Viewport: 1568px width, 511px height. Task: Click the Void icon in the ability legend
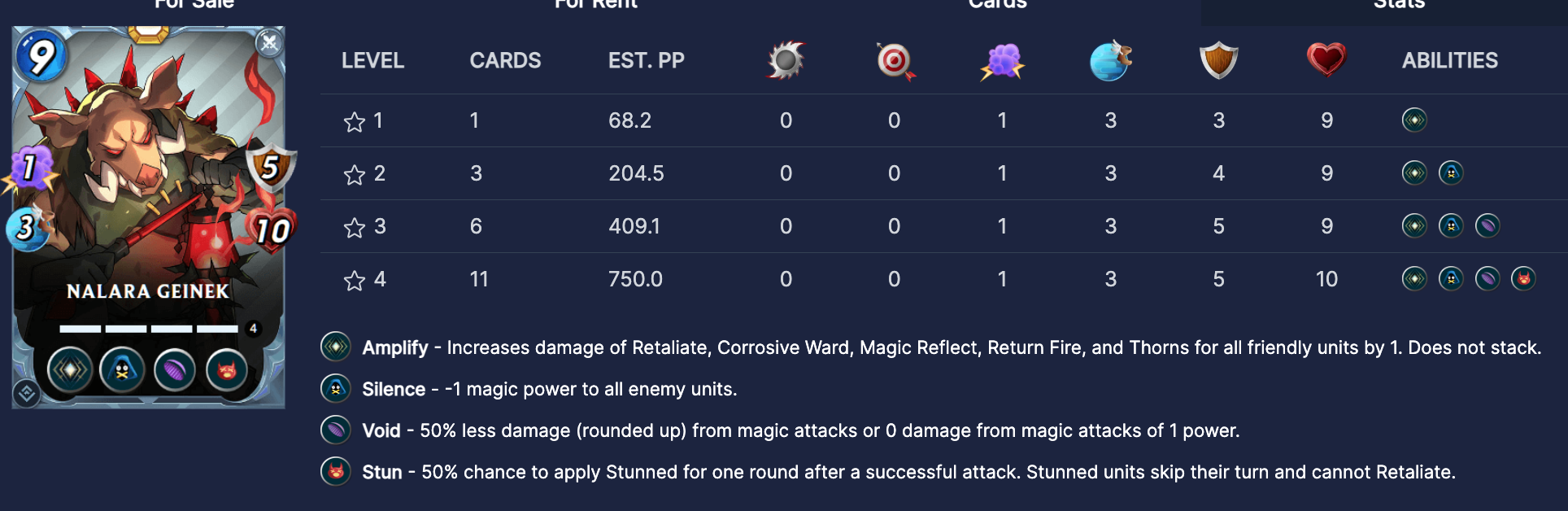point(336,430)
